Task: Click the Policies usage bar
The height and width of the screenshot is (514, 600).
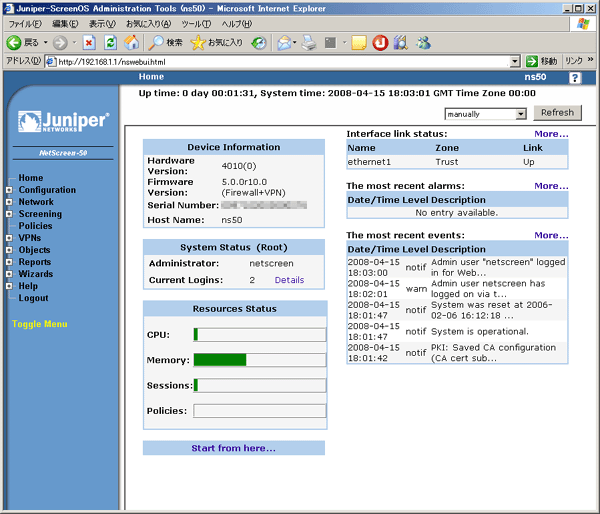Action: coord(260,411)
